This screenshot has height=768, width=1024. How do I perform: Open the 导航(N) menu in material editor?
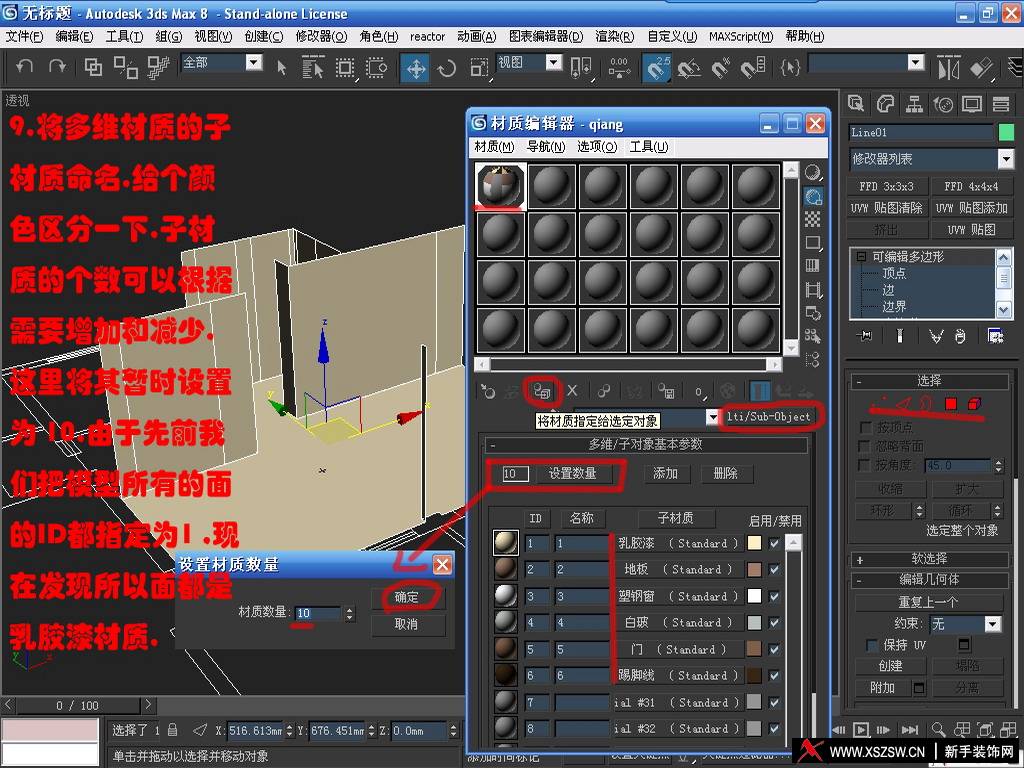point(545,147)
